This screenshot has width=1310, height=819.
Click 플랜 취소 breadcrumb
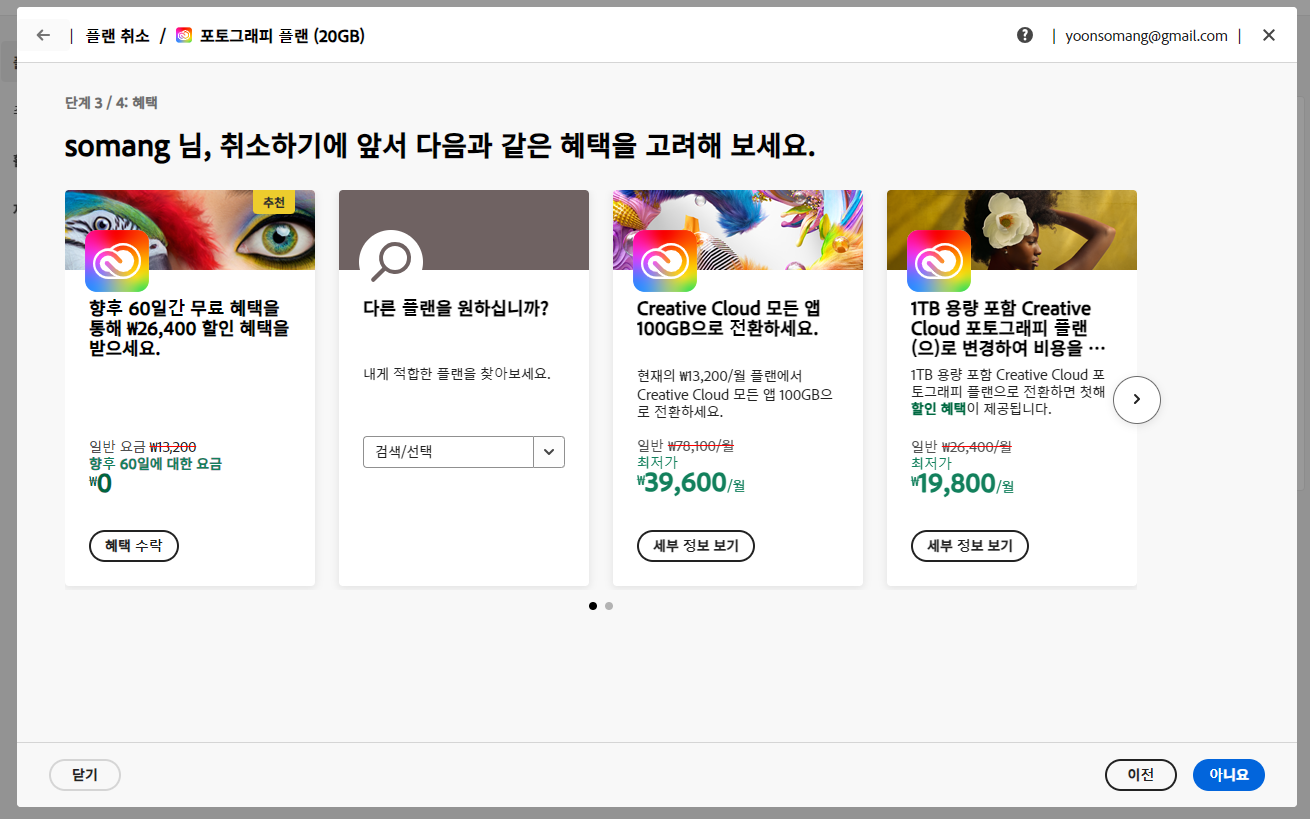[118, 36]
